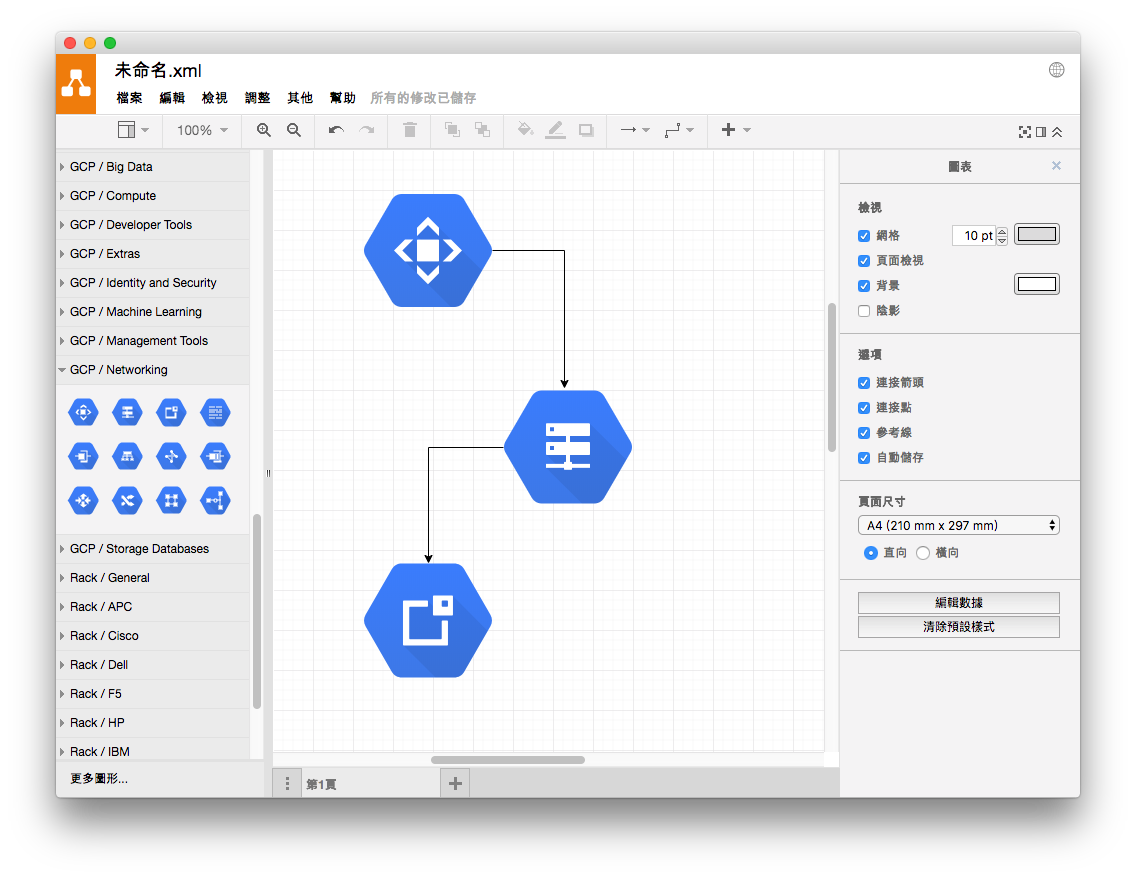Enable the 陰影 shadow checkbox

864,311
